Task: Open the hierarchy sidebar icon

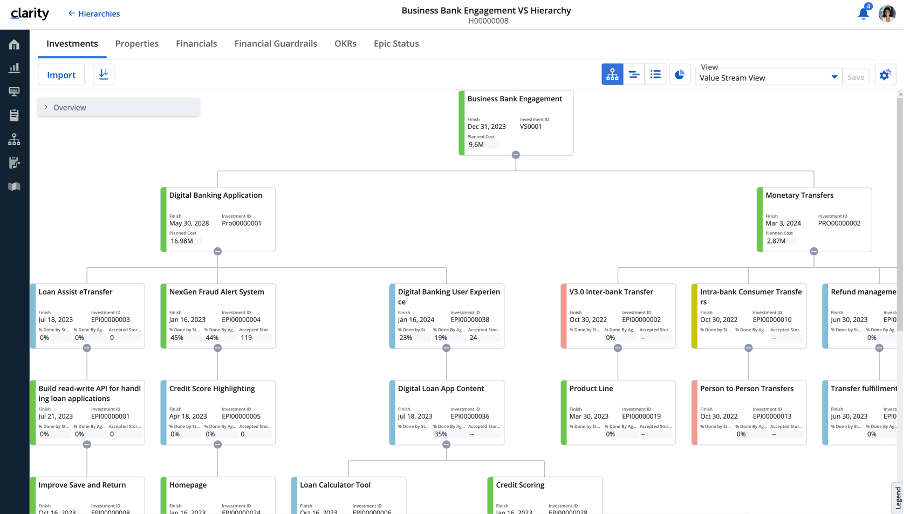Action: point(14,139)
